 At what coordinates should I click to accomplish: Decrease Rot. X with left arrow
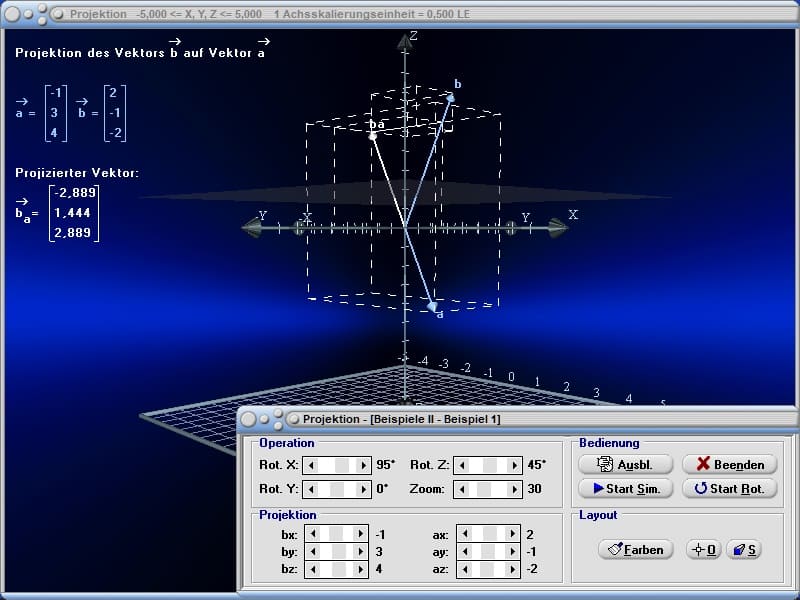[x=311, y=465]
